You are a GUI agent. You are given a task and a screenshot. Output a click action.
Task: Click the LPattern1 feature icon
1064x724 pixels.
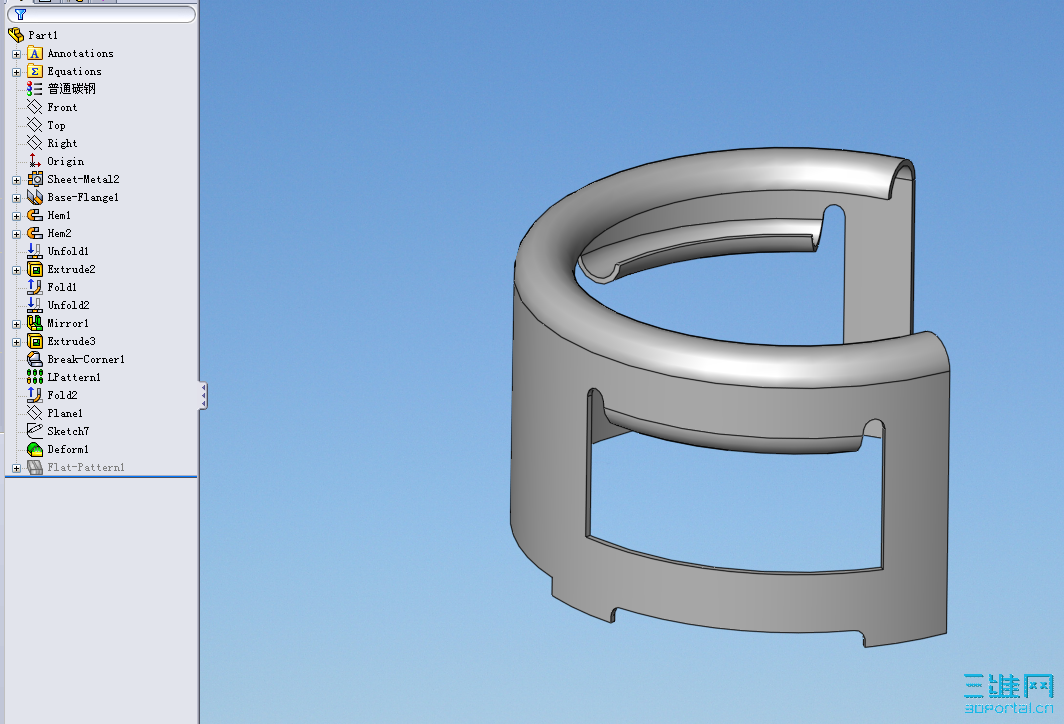pyautogui.click(x=35, y=377)
